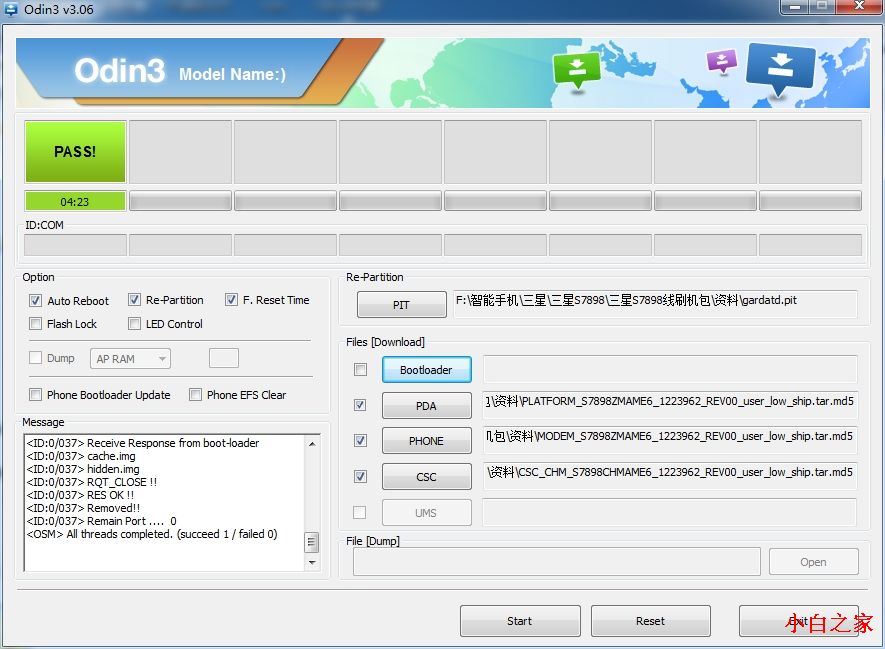Click the Exit button
This screenshot has width=885, height=649.
click(x=799, y=621)
